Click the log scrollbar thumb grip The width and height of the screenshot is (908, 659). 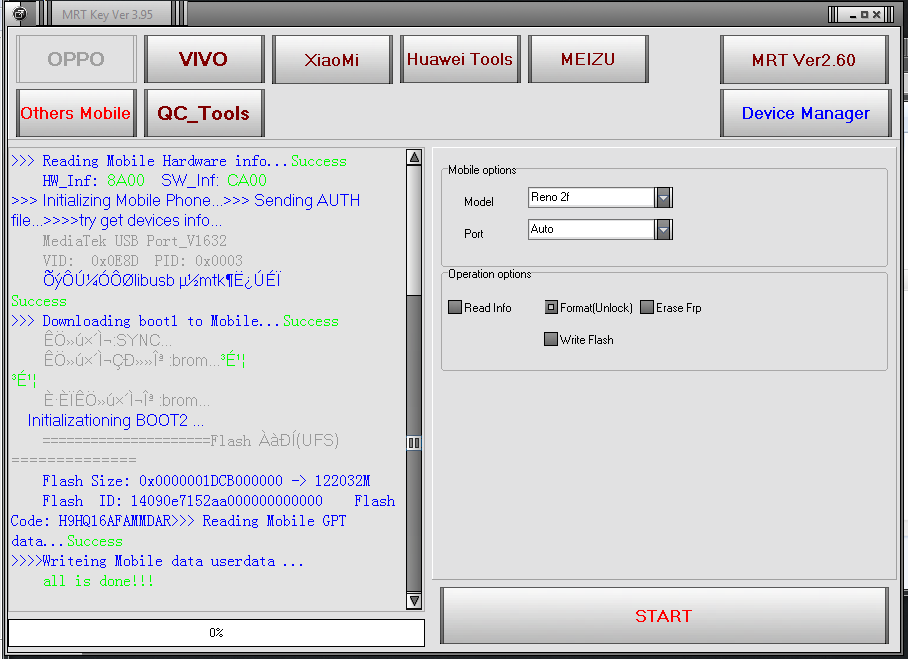click(414, 442)
